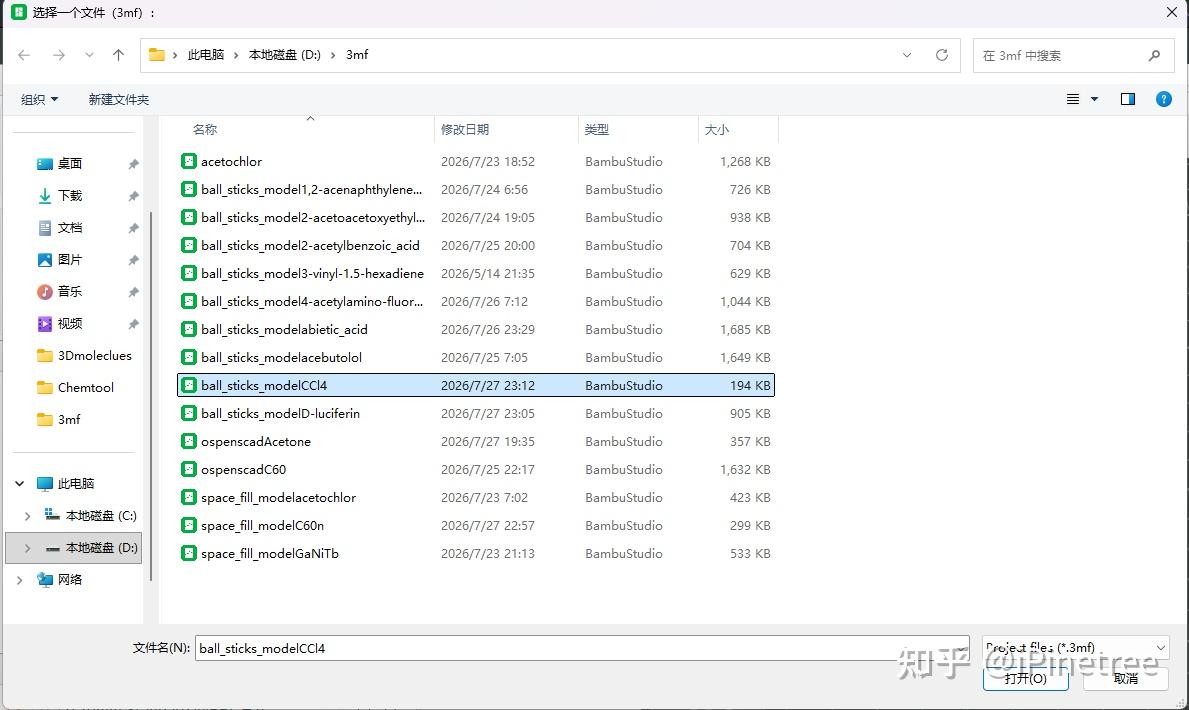Select space_fill_modelGaNiTb file icon
Image resolution: width=1189 pixels, height=710 pixels.
click(x=189, y=554)
